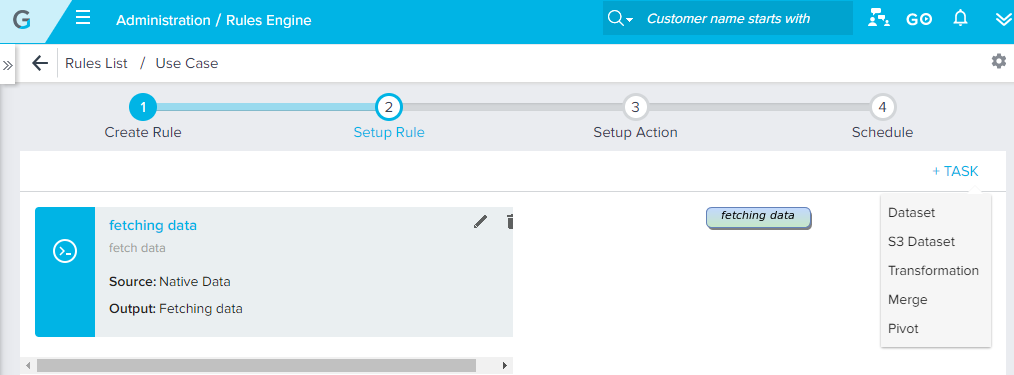Click the task terminal prompt icon
Image resolution: width=1014 pixels, height=375 pixels.
coord(65,250)
